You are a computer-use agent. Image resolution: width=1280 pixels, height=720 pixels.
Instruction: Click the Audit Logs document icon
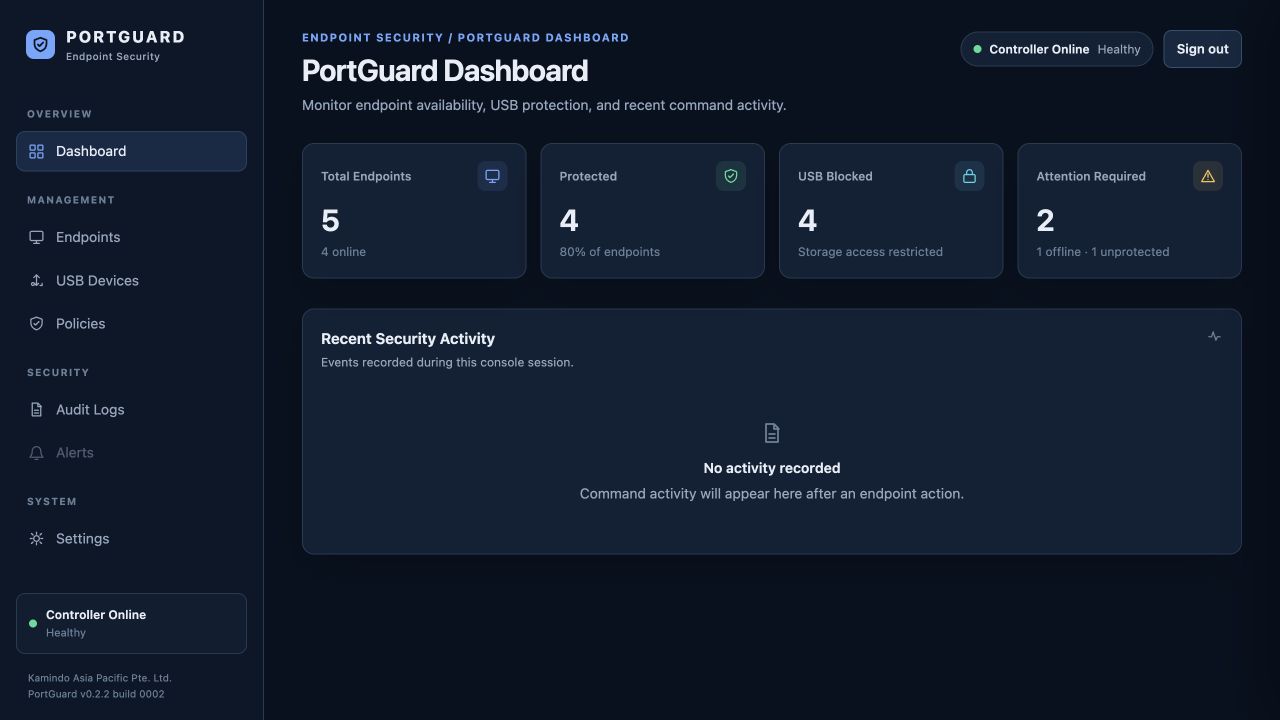point(36,409)
